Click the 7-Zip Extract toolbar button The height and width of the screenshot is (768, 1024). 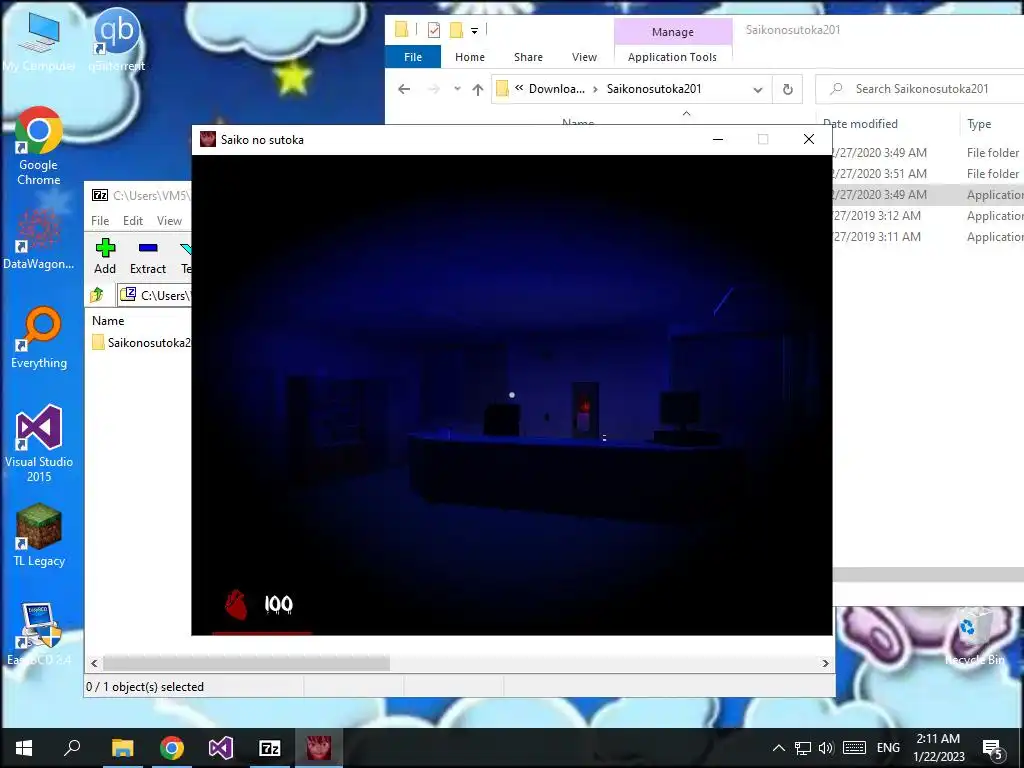click(148, 257)
